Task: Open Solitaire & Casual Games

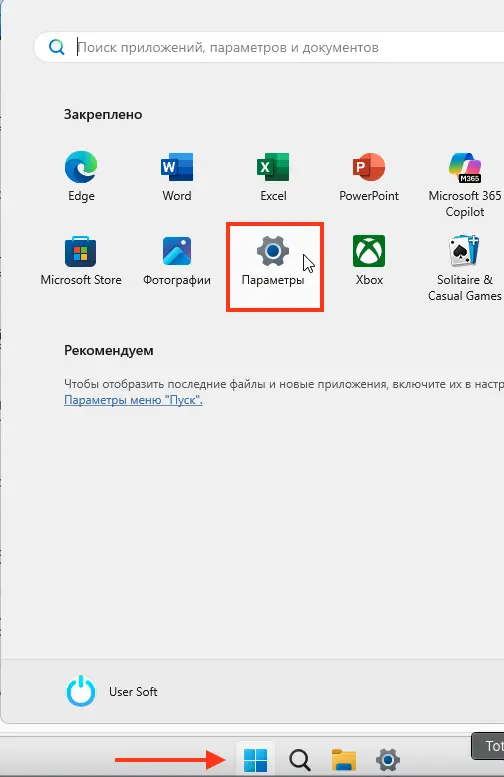Action: (465, 269)
